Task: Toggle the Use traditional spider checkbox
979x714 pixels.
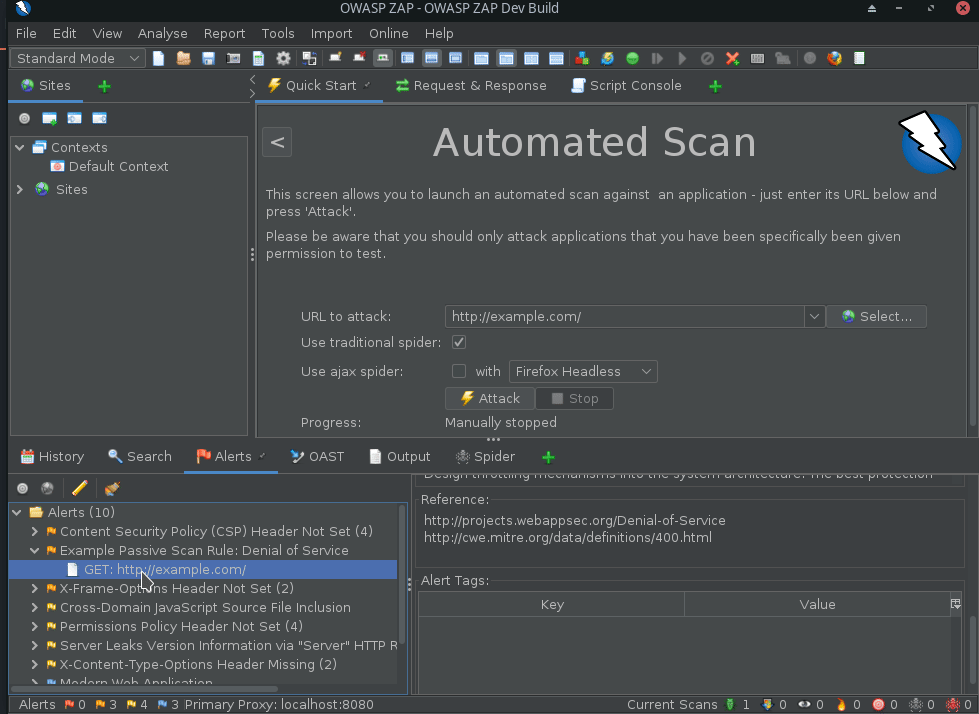Action: pos(459,343)
